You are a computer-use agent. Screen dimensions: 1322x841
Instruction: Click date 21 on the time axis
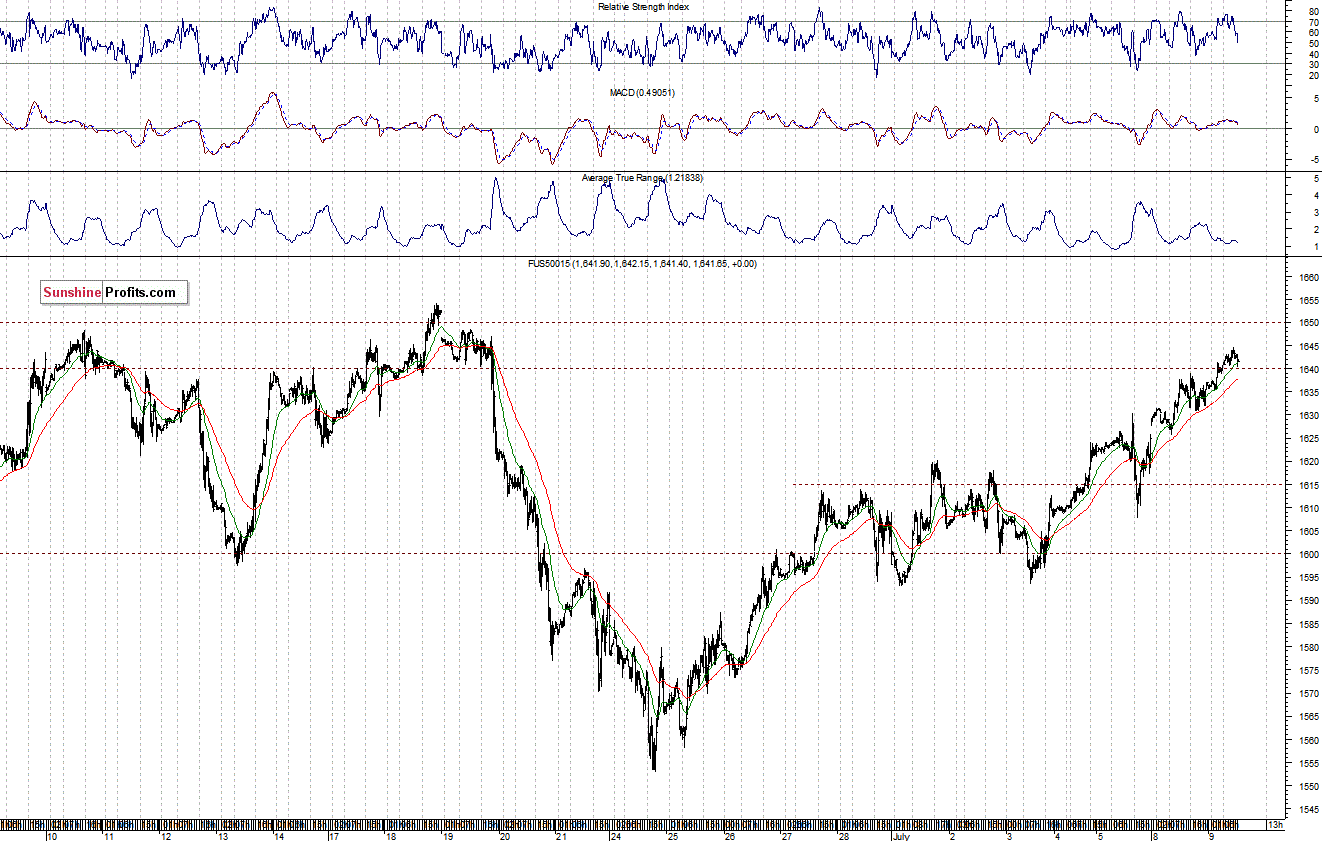562,835
